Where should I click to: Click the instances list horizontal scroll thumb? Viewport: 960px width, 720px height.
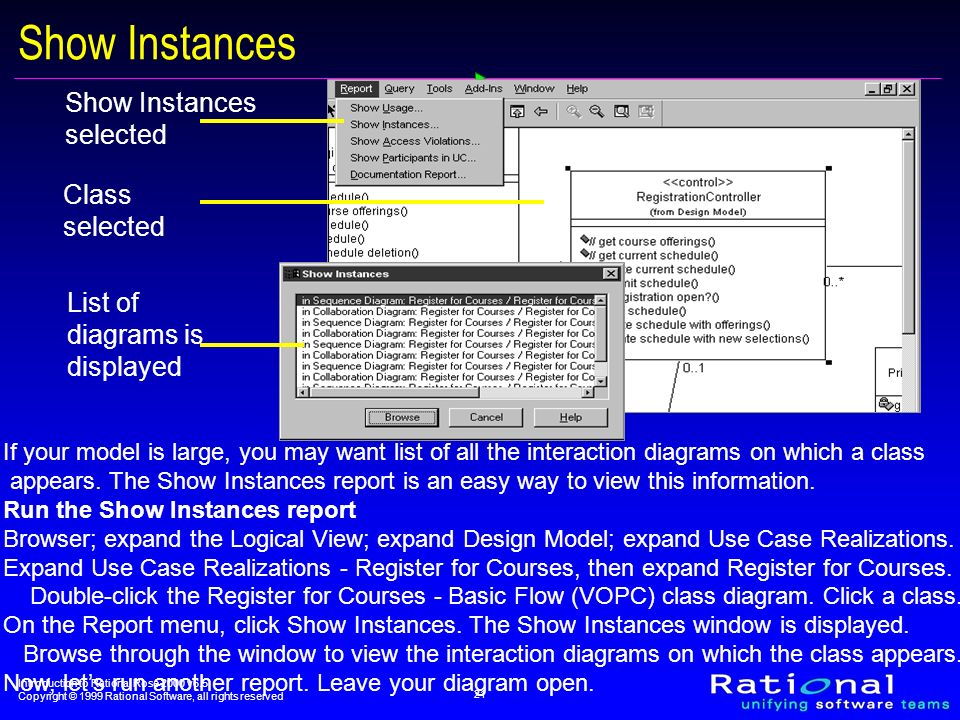[x=394, y=392]
